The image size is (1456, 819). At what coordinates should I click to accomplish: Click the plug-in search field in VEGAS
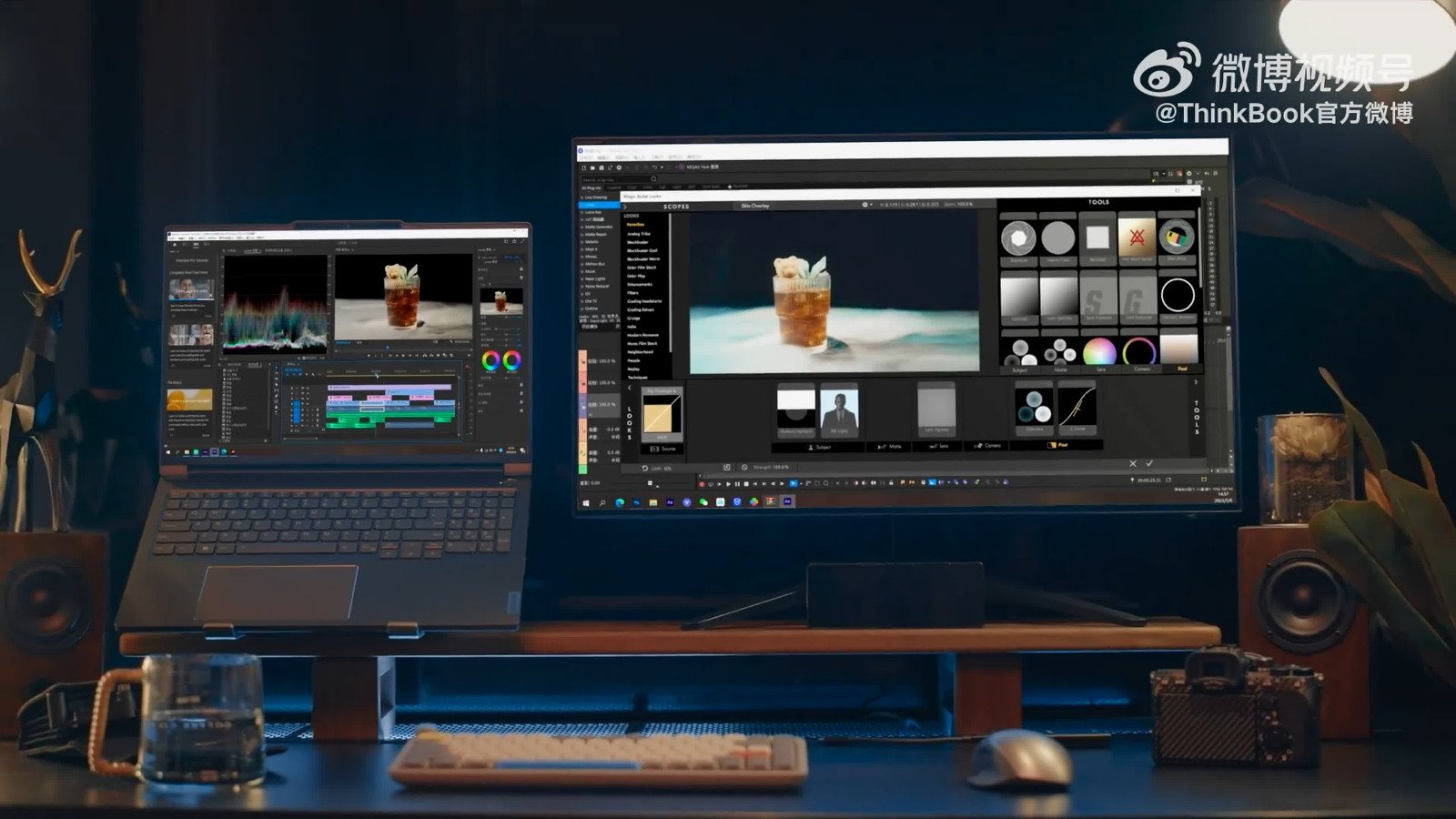click(x=619, y=179)
